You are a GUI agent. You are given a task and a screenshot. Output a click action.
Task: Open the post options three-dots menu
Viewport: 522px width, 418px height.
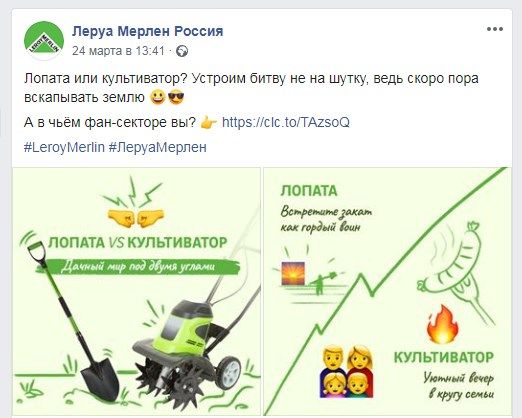pyautogui.click(x=495, y=29)
